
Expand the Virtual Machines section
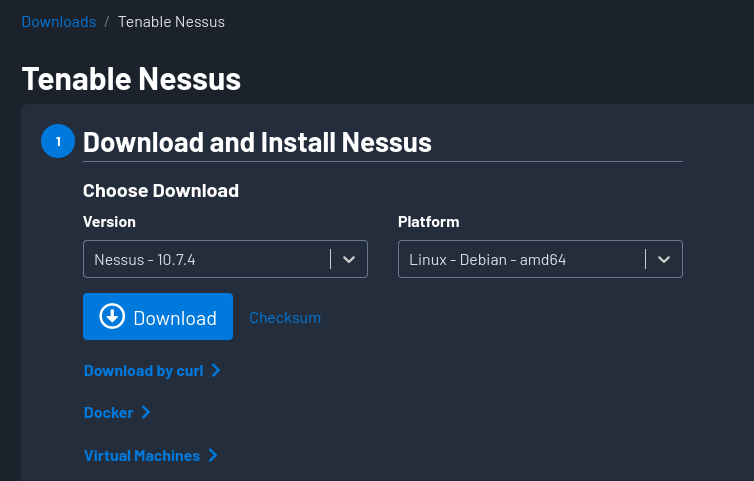(x=142, y=456)
